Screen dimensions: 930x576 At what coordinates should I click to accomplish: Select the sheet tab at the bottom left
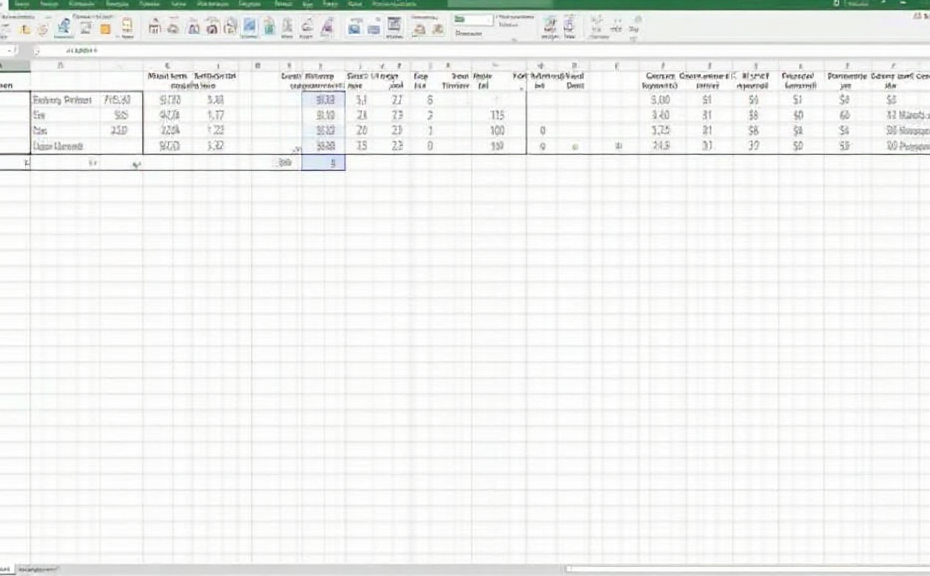10,569
